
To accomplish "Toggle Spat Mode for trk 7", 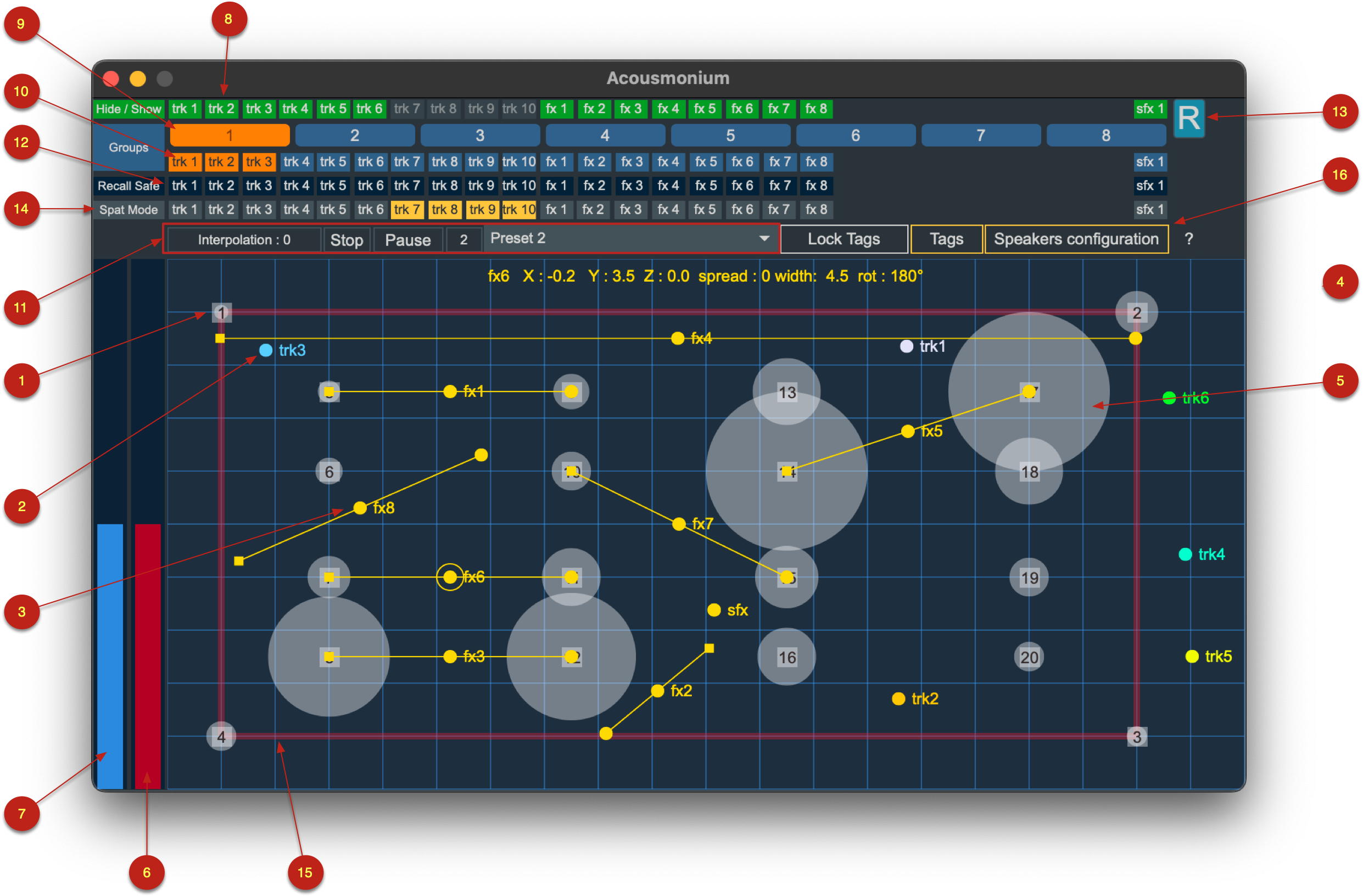I will pos(406,210).
